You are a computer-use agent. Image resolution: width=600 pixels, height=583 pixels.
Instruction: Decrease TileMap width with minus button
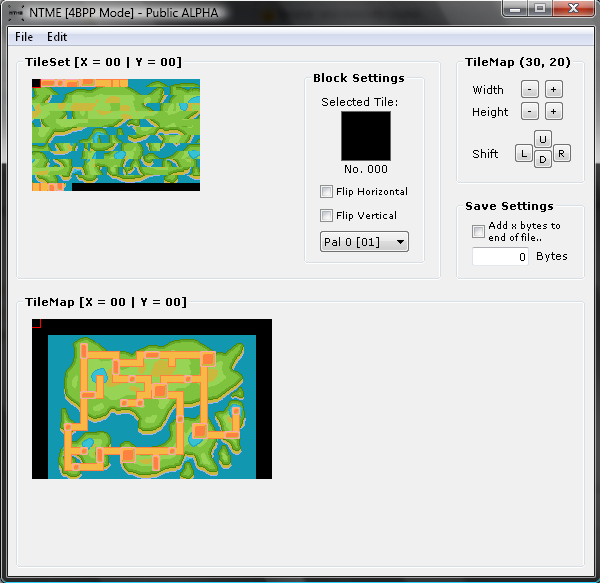(x=530, y=90)
